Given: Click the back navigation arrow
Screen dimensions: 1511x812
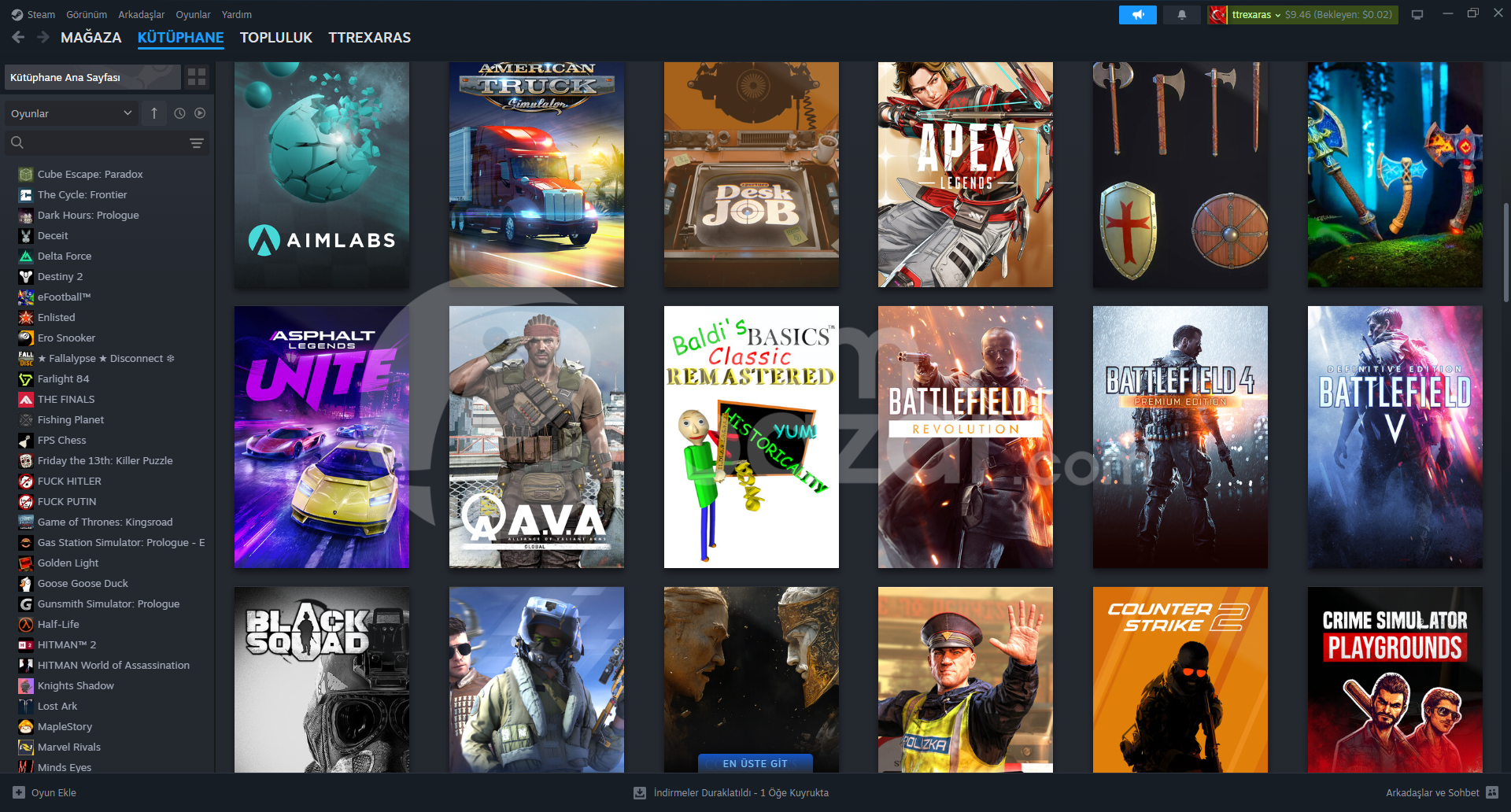Looking at the screenshot, I should [18, 37].
